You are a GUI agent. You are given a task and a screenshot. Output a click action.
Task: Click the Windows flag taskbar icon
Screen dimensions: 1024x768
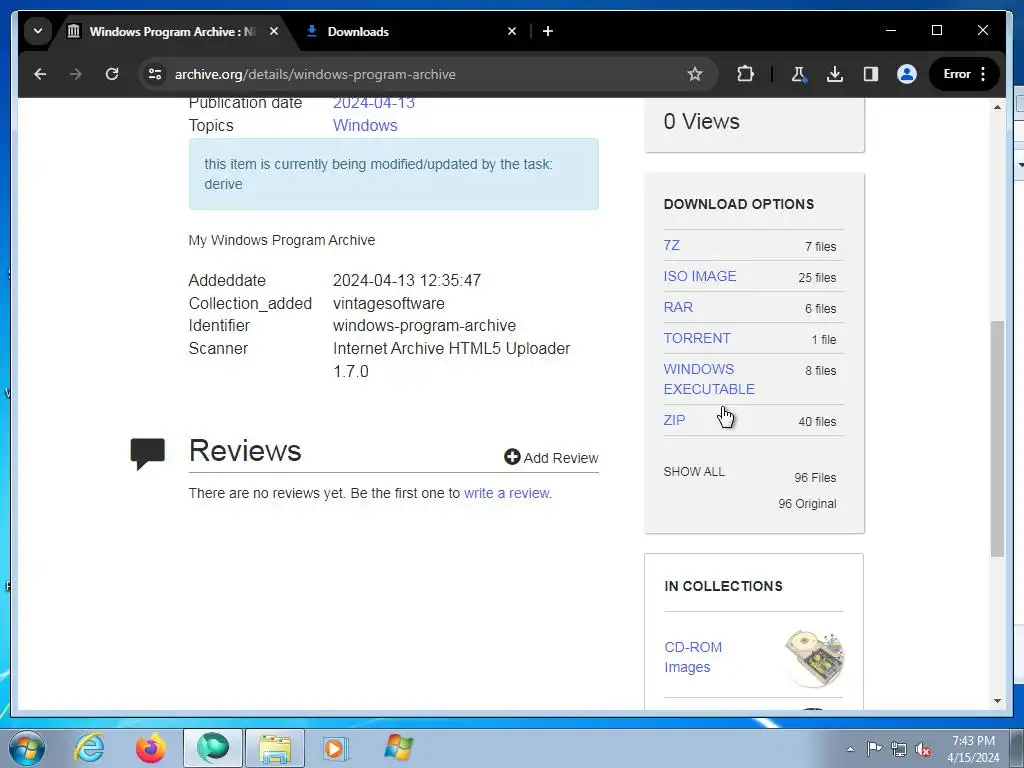398,748
